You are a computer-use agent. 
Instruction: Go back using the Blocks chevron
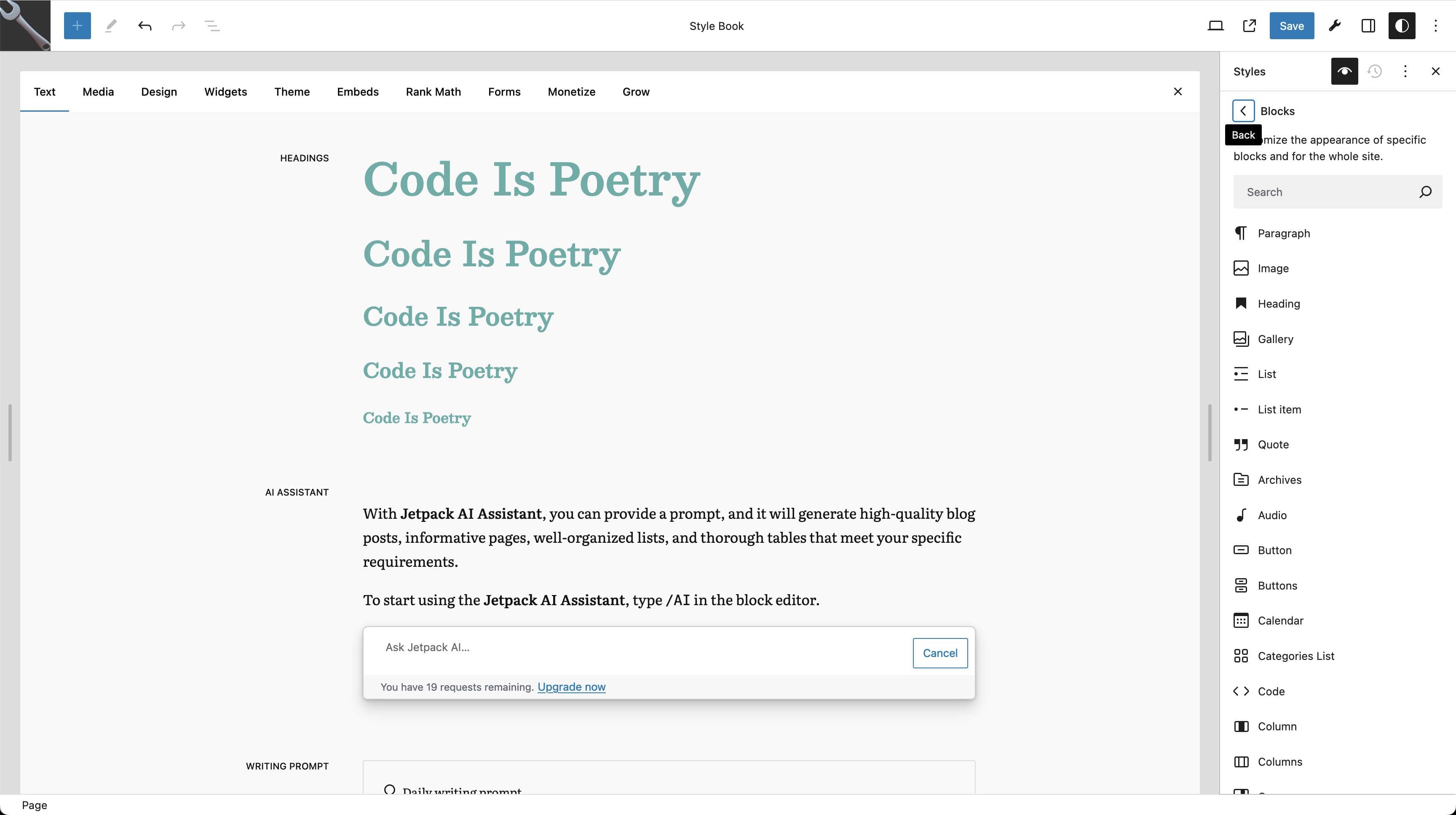point(1243,111)
